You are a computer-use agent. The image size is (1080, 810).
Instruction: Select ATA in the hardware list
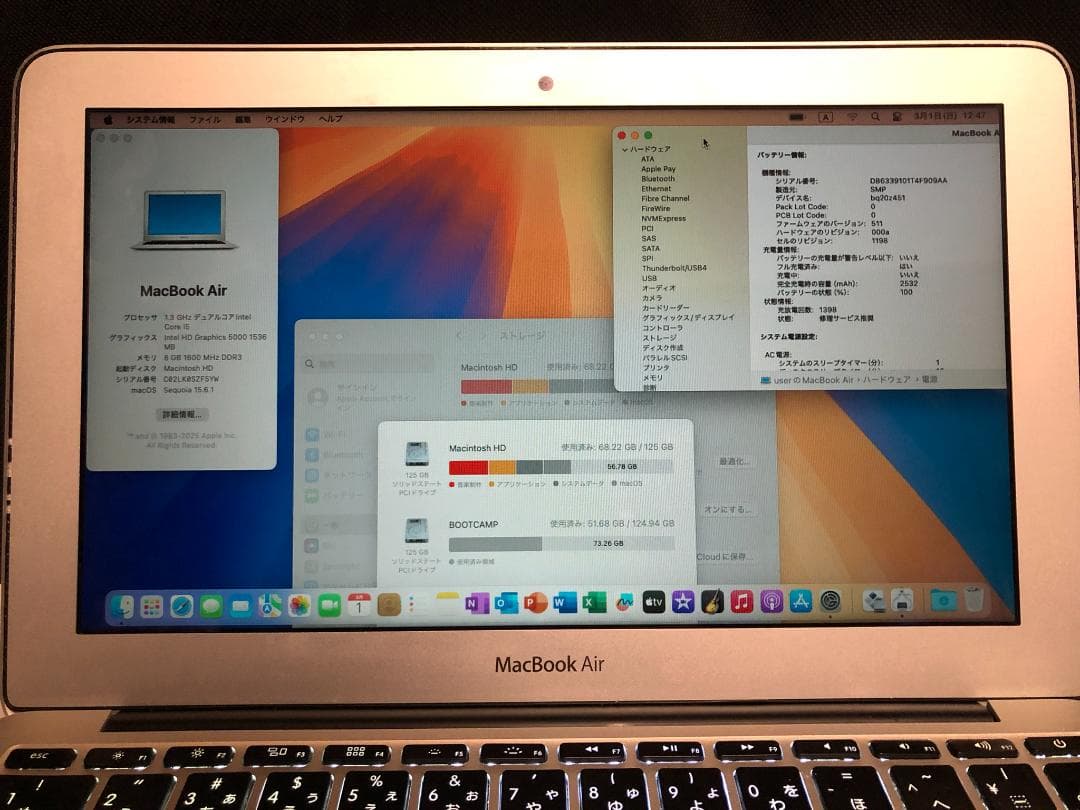pyautogui.click(x=647, y=159)
